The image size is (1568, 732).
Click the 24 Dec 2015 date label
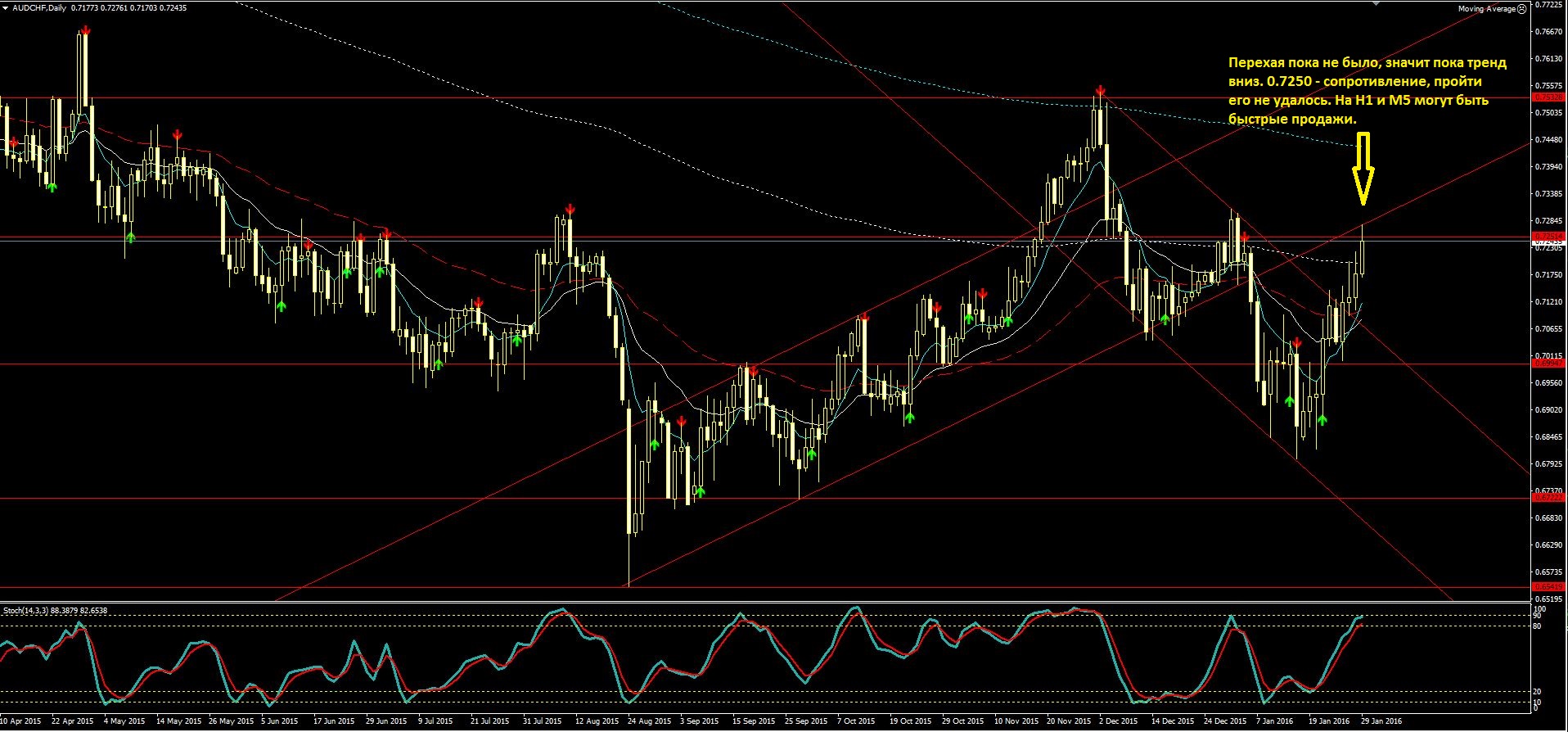[1225, 722]
